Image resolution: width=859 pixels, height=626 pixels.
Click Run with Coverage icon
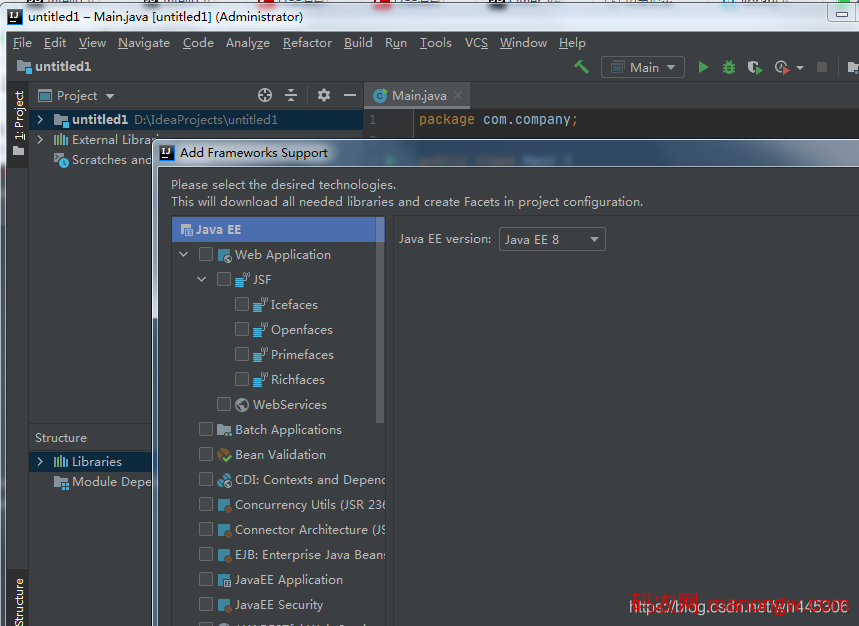pos(755,67)
